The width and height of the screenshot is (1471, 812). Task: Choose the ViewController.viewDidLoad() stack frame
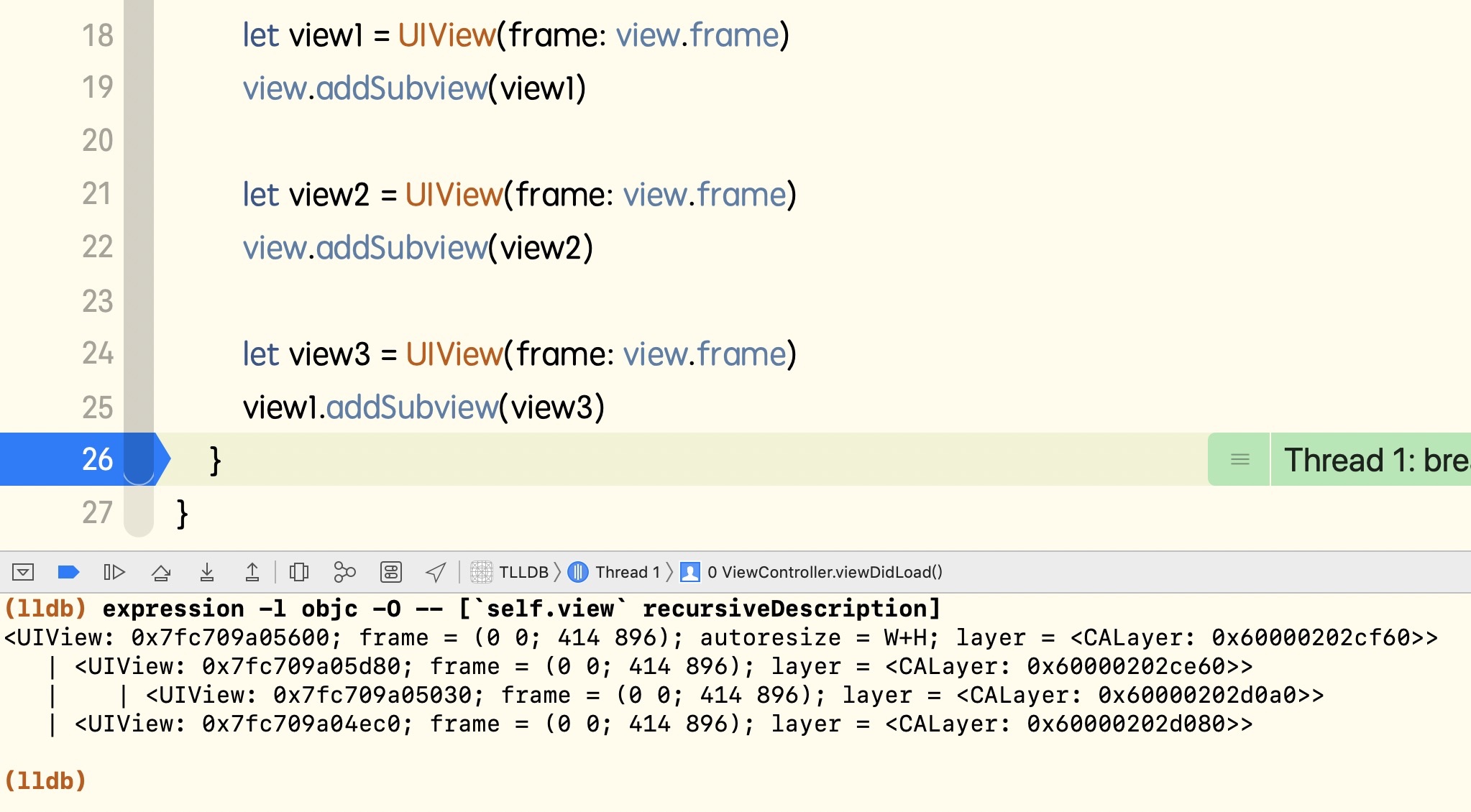[x=823, y=572]
